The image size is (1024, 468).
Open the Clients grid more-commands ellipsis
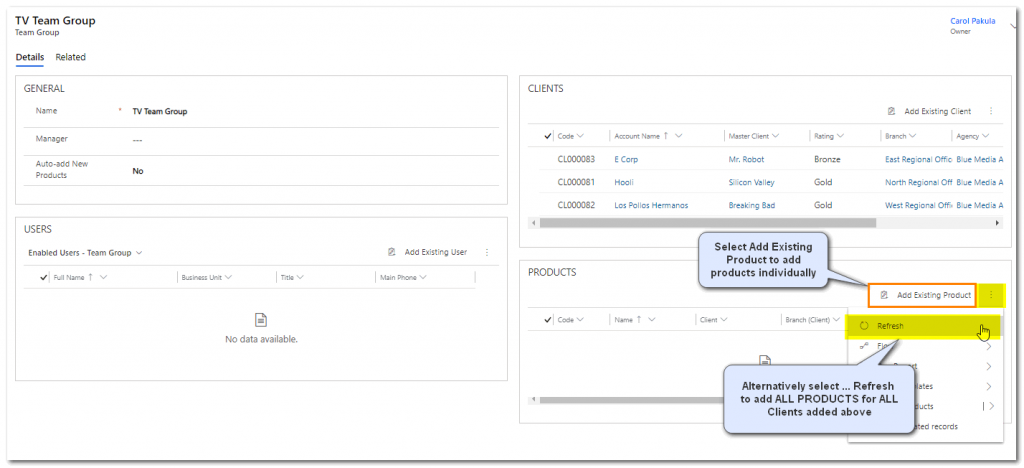point(991,112)
